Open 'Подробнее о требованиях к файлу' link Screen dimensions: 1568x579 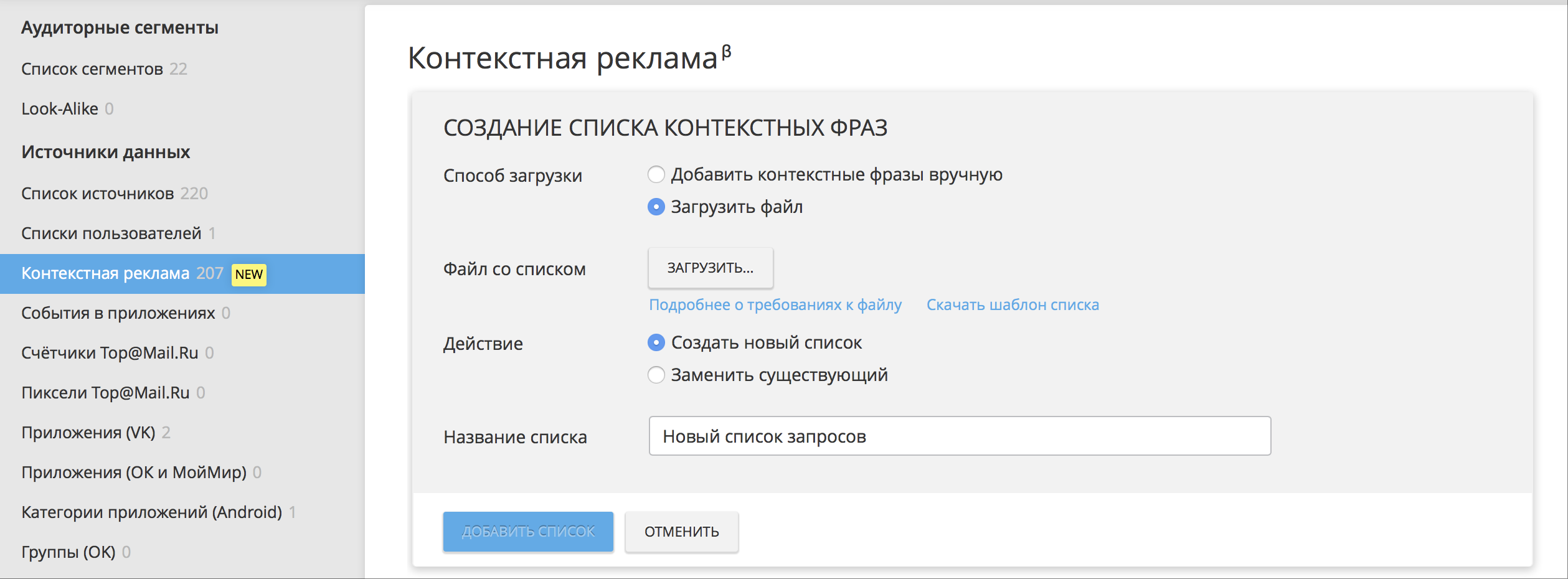775,305
